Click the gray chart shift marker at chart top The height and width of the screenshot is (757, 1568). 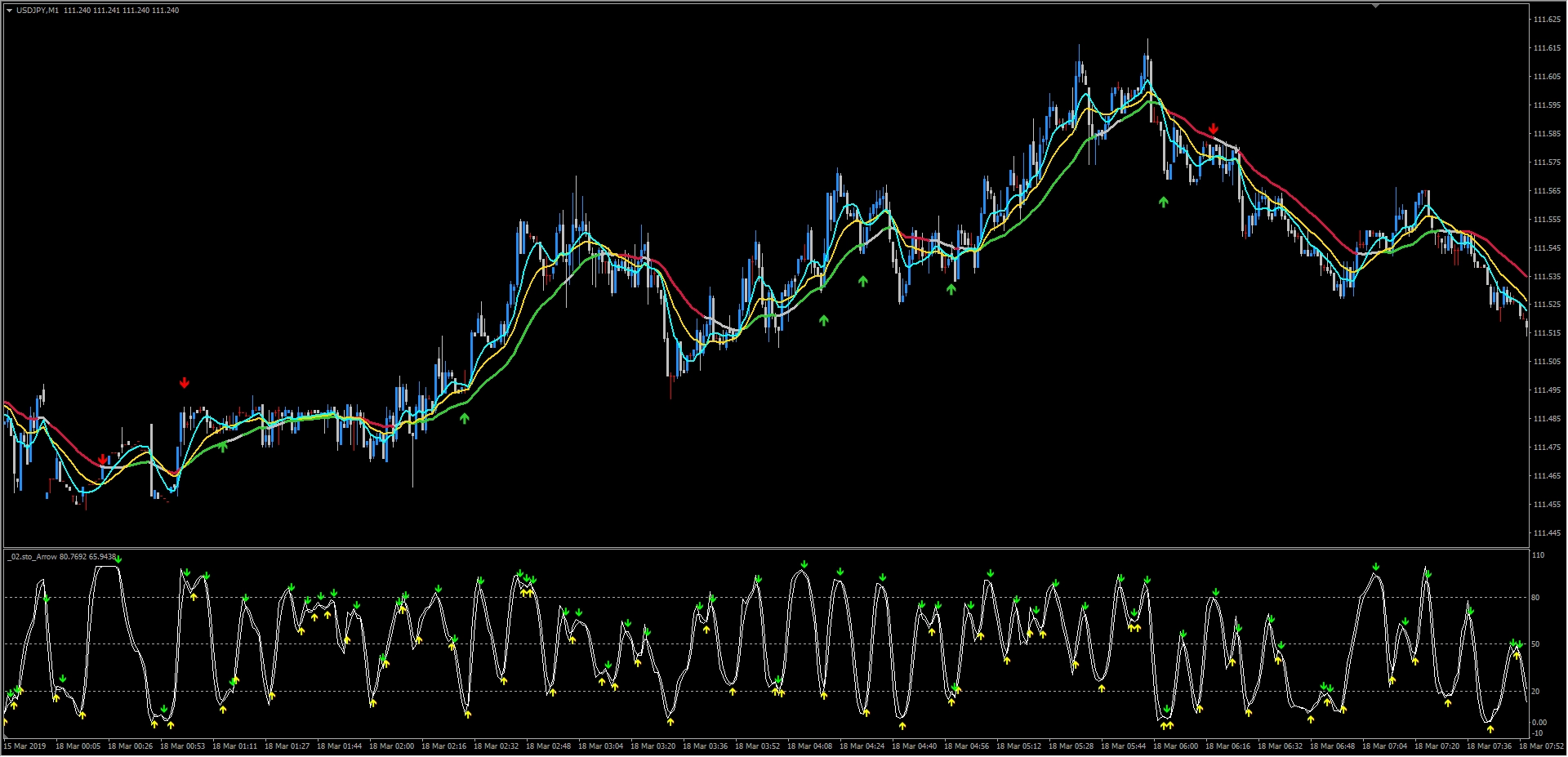pos(1375,6)
